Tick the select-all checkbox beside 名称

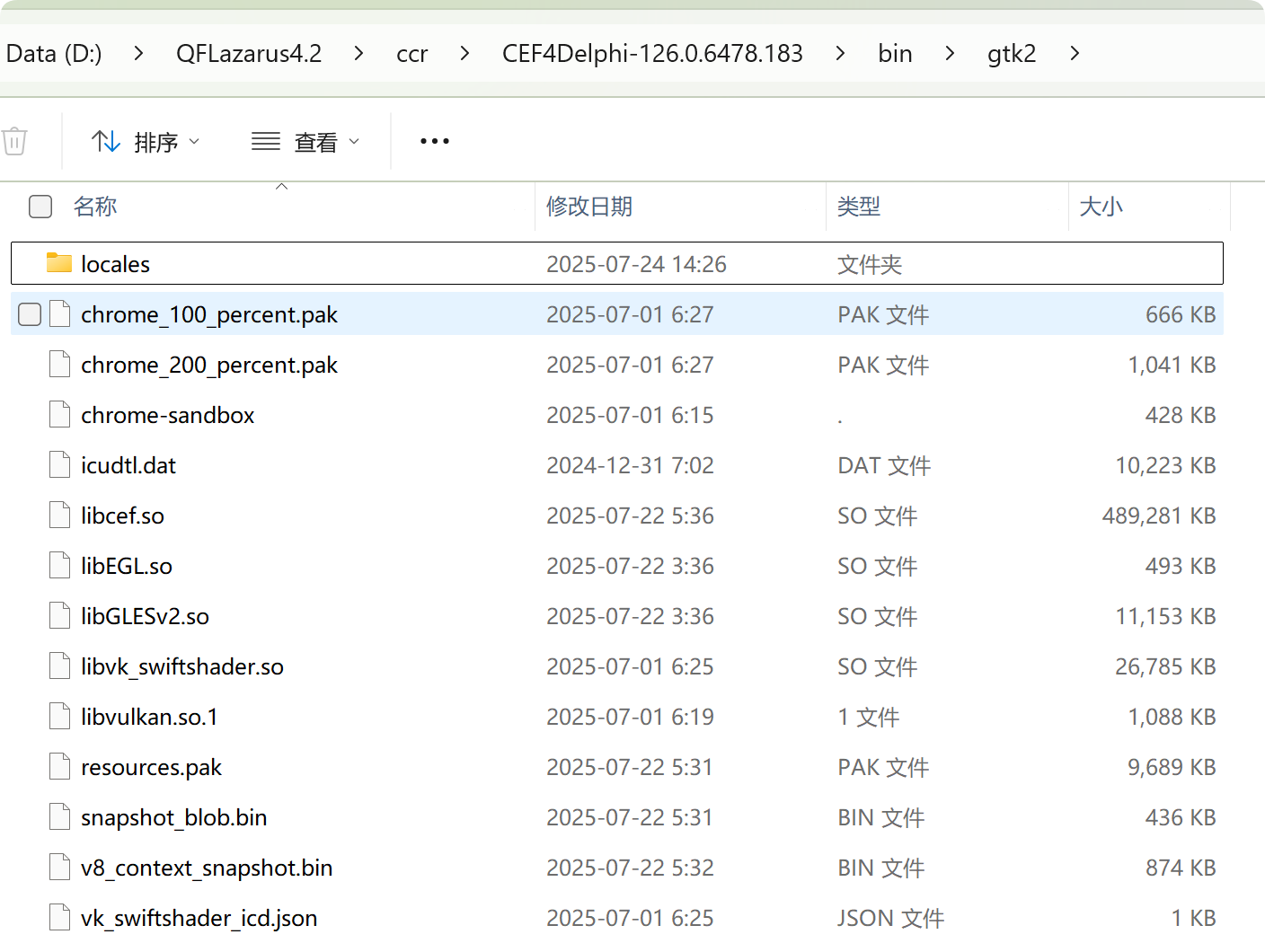point(40,207)
